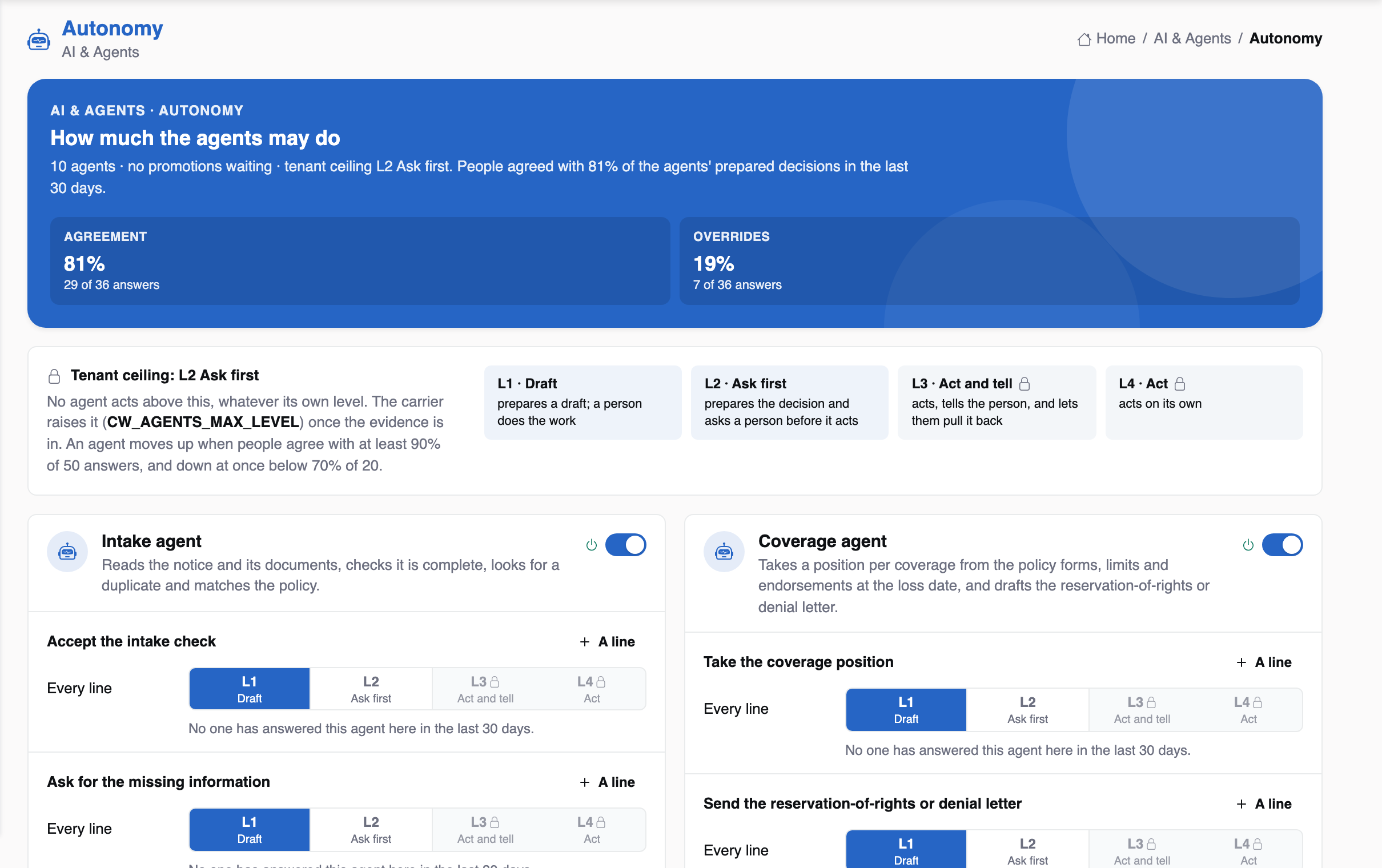1382x868 pixels.
Task: Click the Home house icon in breadcrumb
Action: (1084, 39)
